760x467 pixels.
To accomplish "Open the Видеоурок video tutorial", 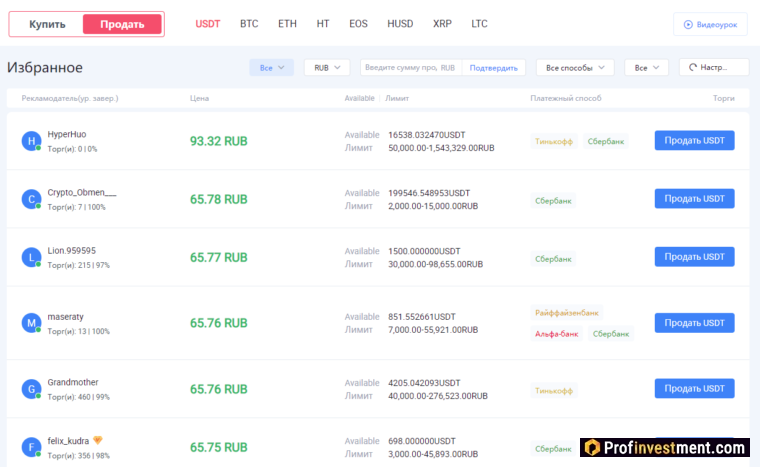I will pos(710,24).
